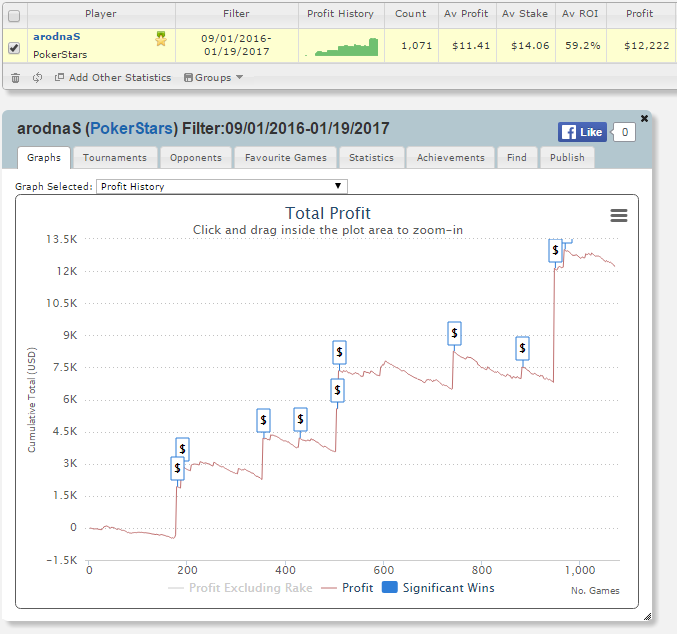Toggle Profit Excluding Rake legend series
The height and width of the screenshot is (634, 677).
(240, 588)
